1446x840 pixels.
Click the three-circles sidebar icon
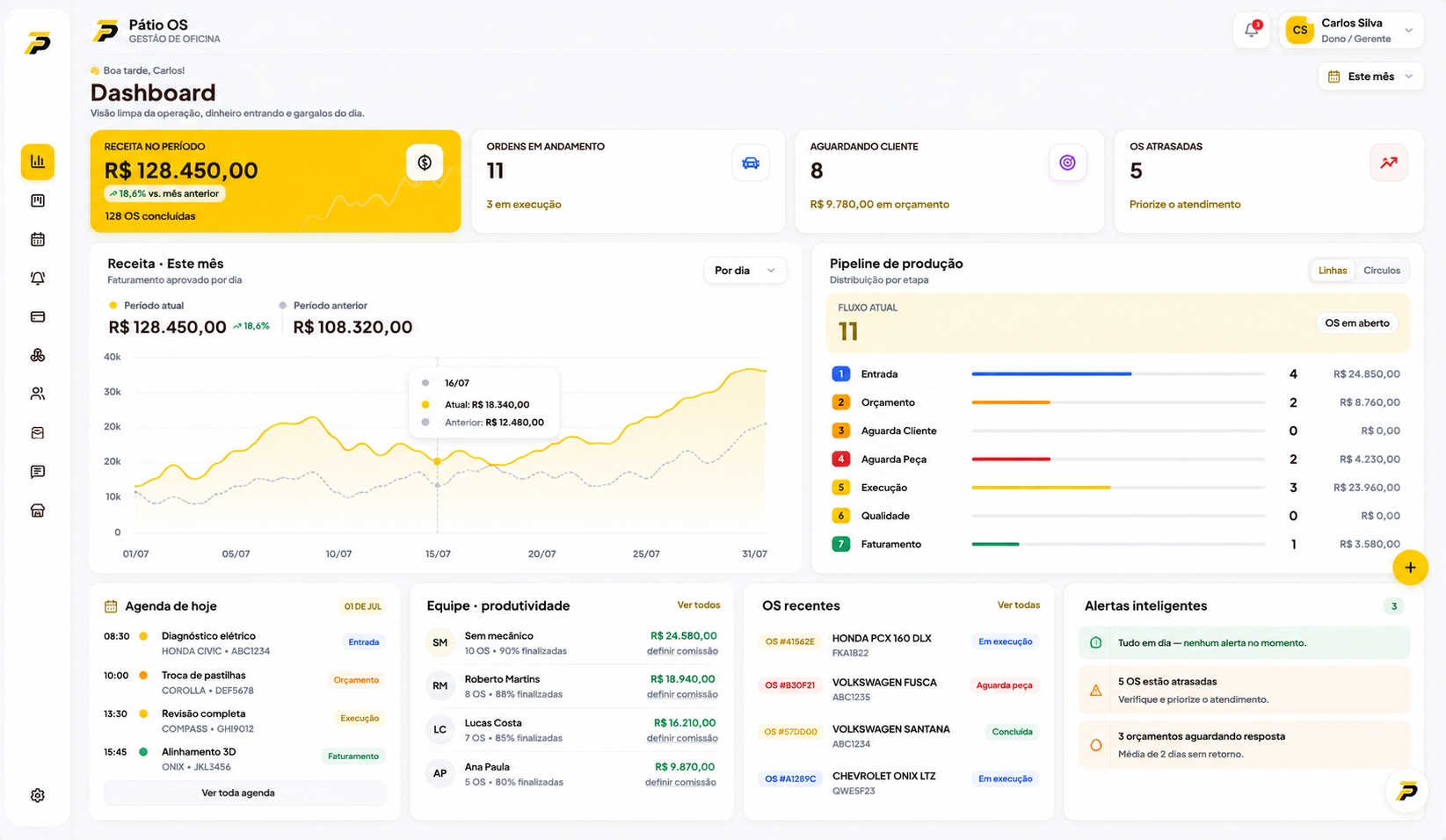click(x=38, y=355)
